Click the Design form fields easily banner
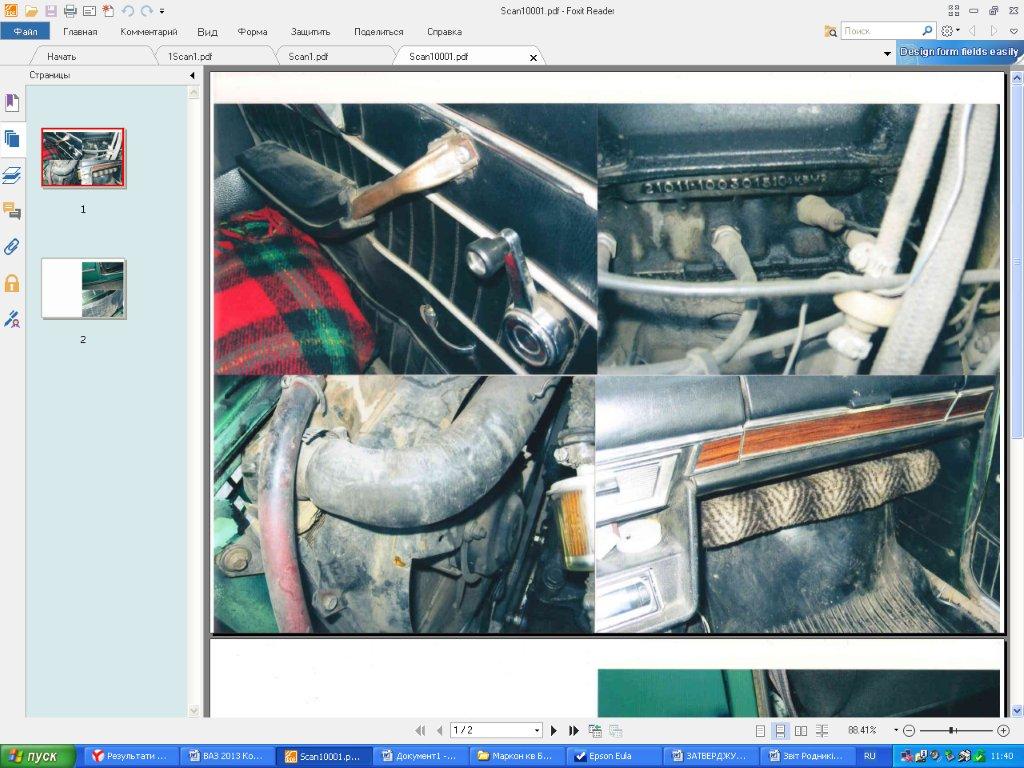1024x768 pixels. (959, 52)
